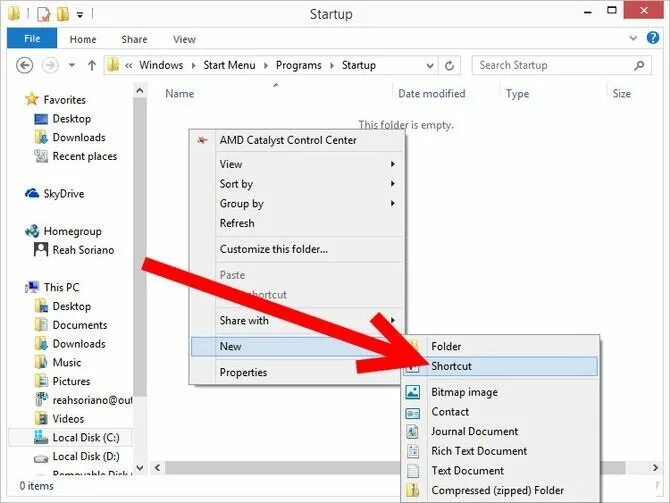Create a new Bitmap image
The height and width of the screenshot is (503, 670).
(x=500, y=392)
